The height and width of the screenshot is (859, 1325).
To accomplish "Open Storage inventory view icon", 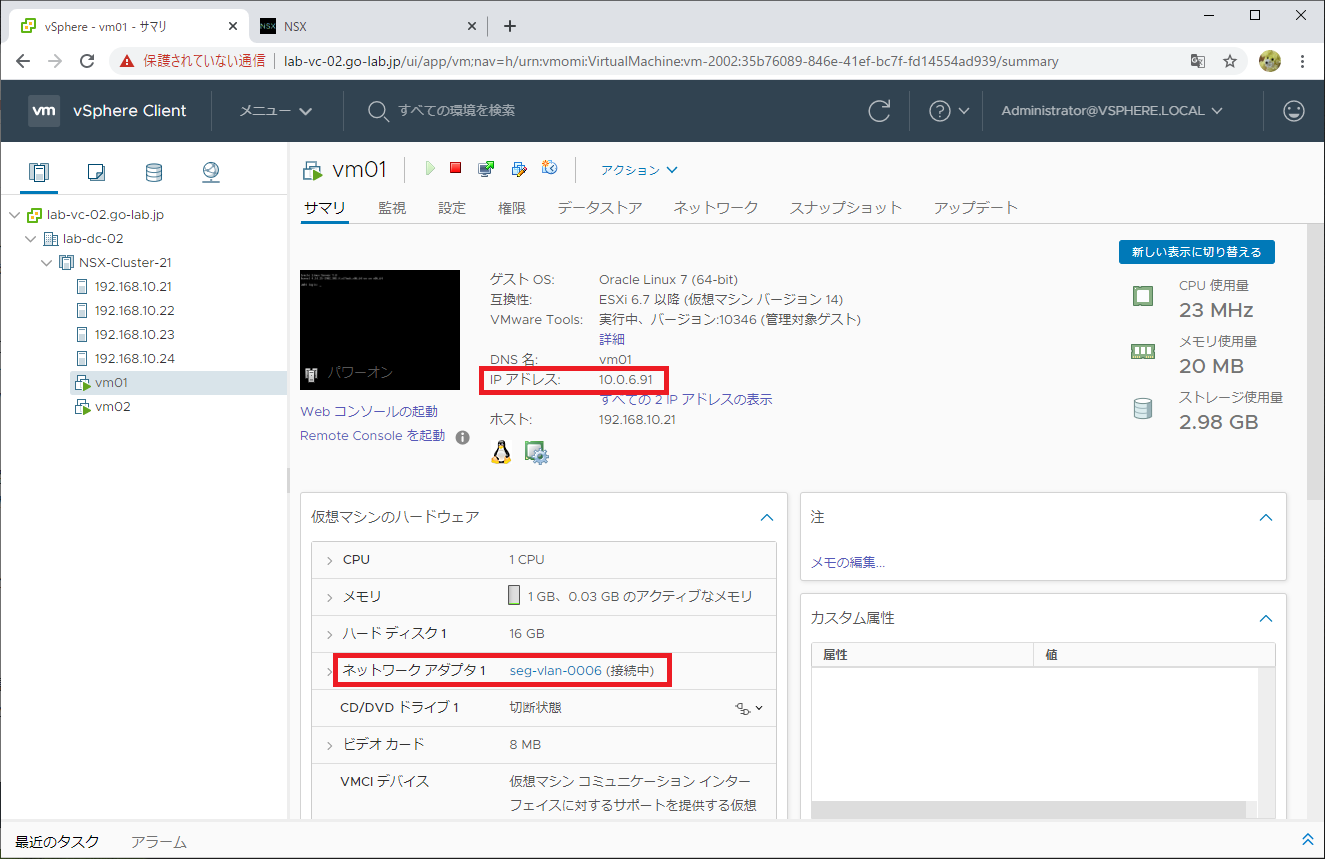I will point(153,172).
